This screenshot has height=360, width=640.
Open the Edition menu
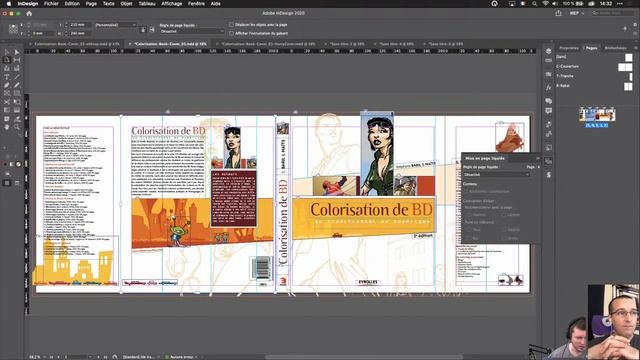pyautogui.click(x=72, y=4)
